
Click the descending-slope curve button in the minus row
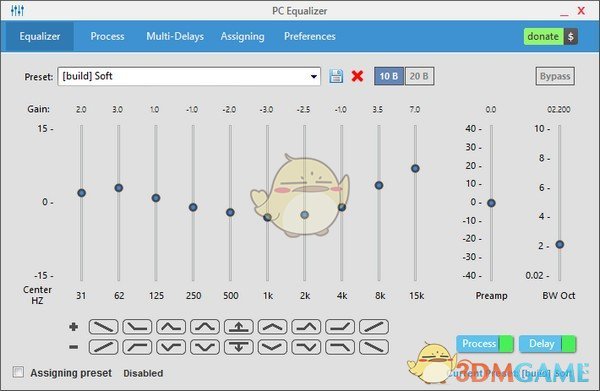tap(374, 347)
